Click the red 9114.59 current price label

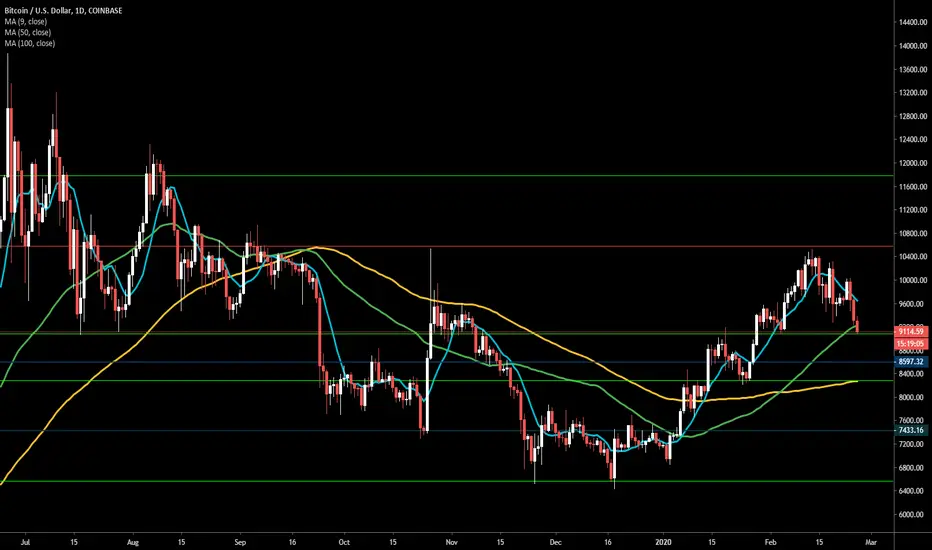coord(911,331)
